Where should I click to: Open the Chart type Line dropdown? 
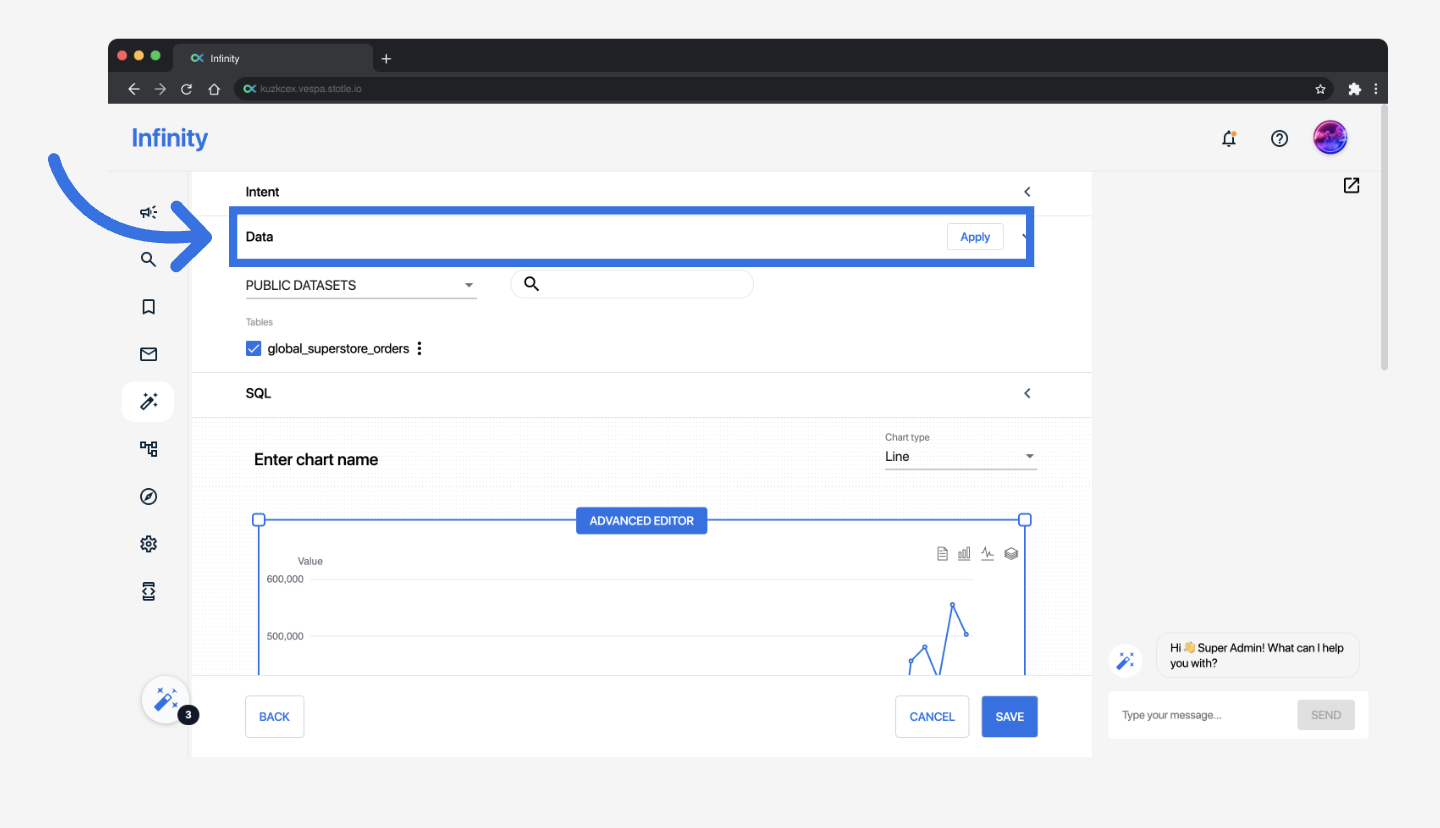[960, 457]
